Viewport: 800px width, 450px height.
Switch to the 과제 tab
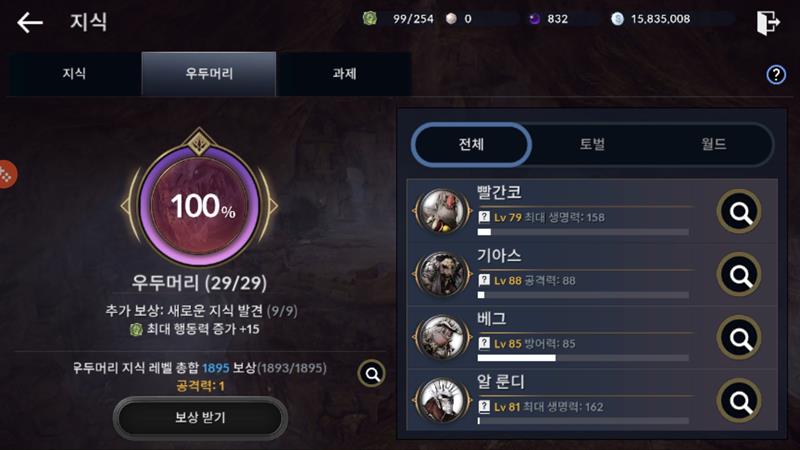(x=344, y=74)
